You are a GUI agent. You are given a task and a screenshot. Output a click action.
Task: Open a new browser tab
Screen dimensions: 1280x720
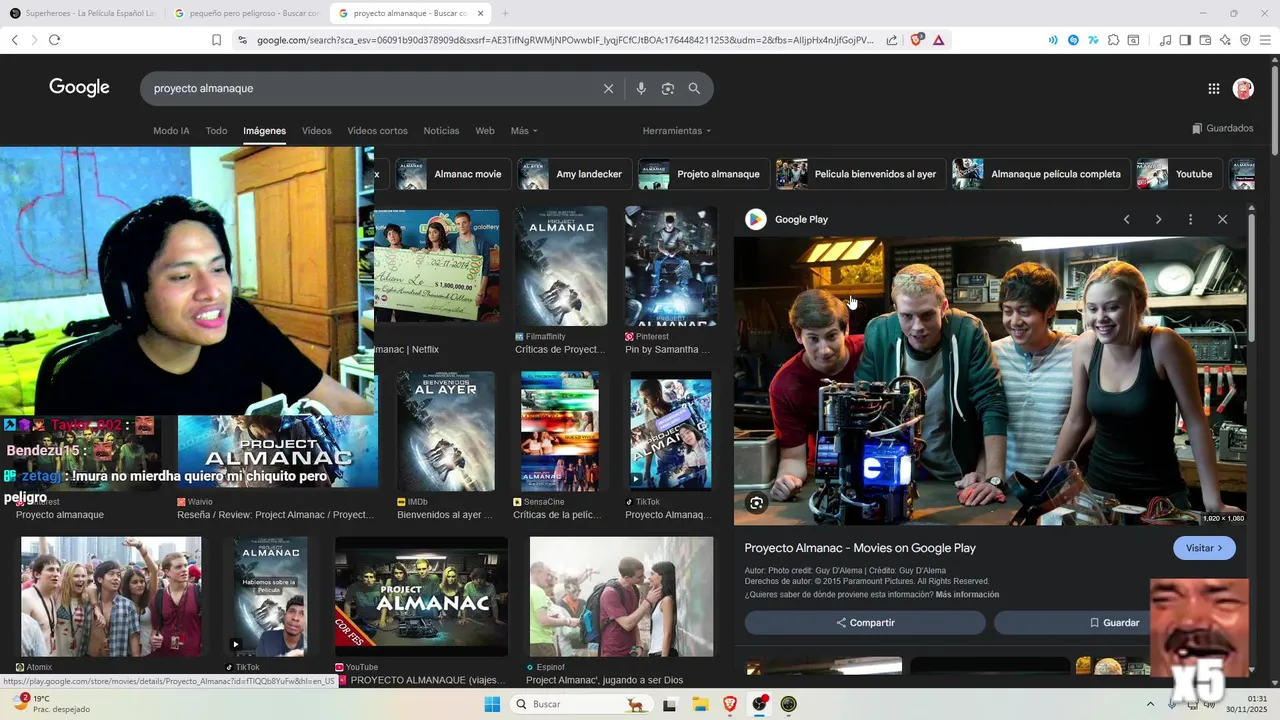pos(505,13)
